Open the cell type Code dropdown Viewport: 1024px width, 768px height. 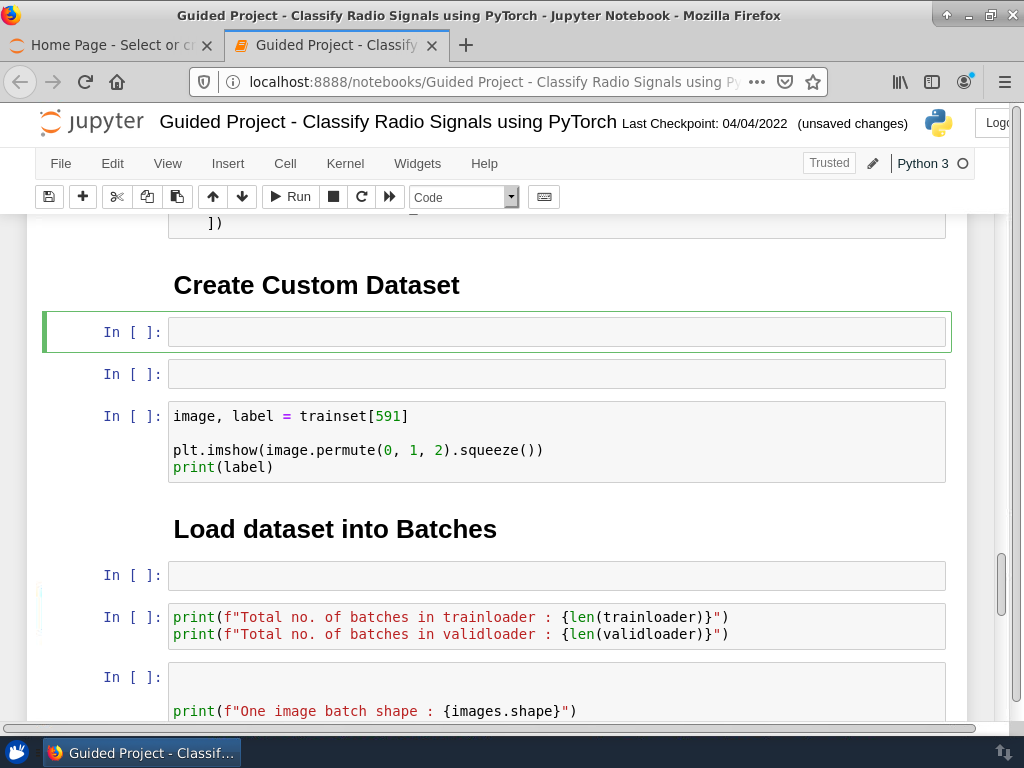coord(464,197)
